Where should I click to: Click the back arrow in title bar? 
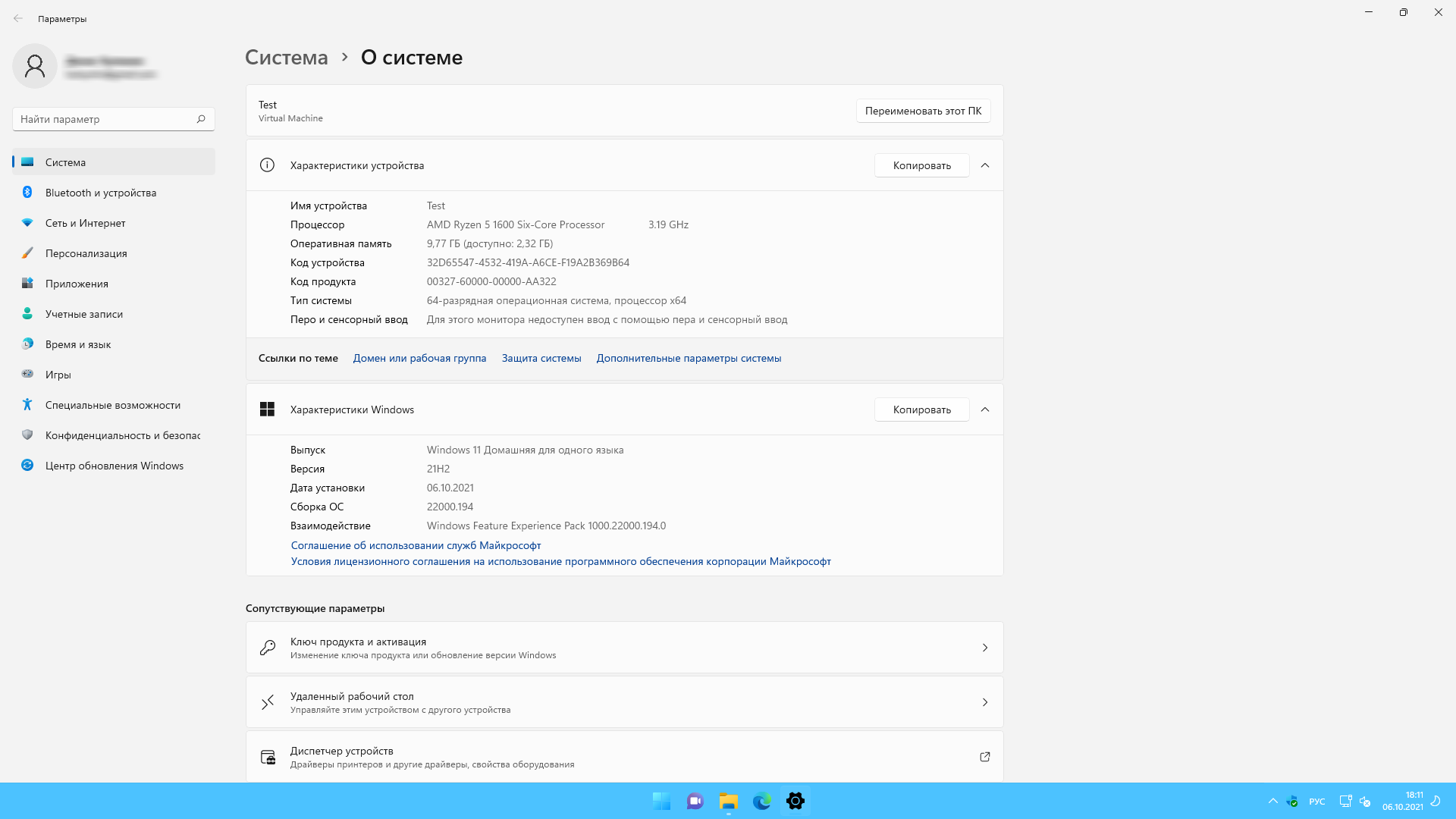click(18, 18)
